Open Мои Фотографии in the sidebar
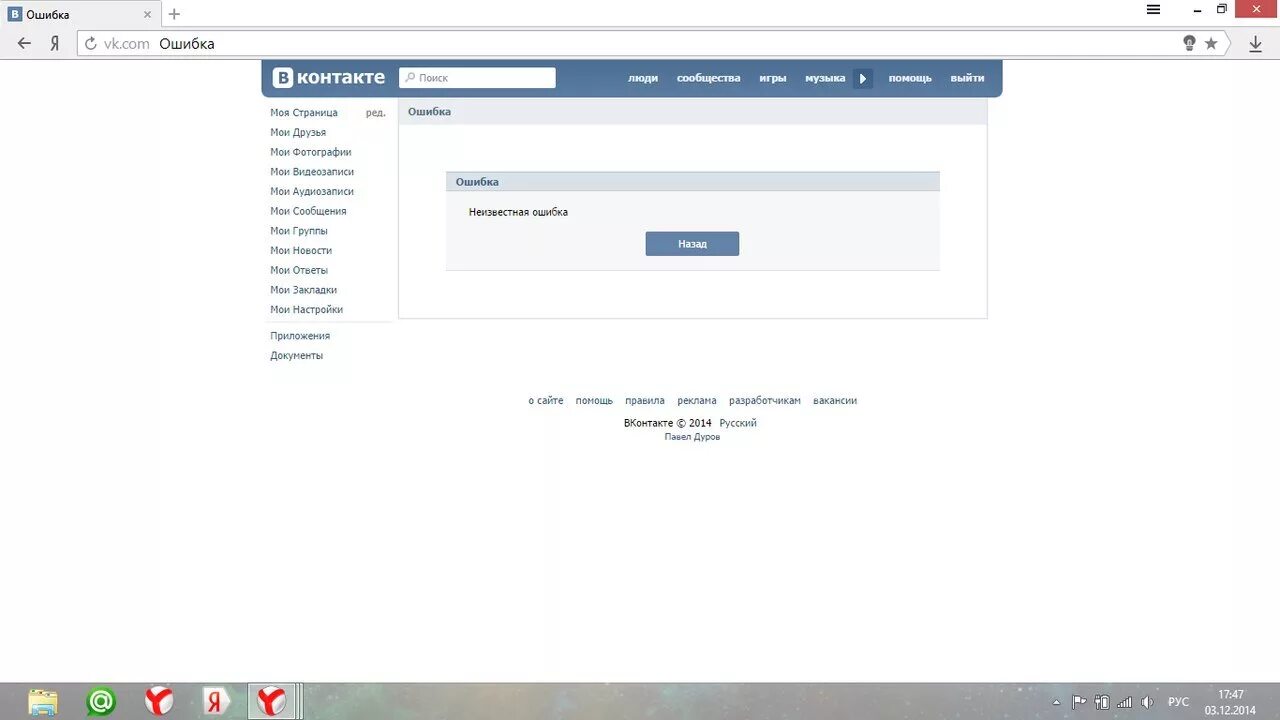1280x720 pixels. click(x=311, y=152)
